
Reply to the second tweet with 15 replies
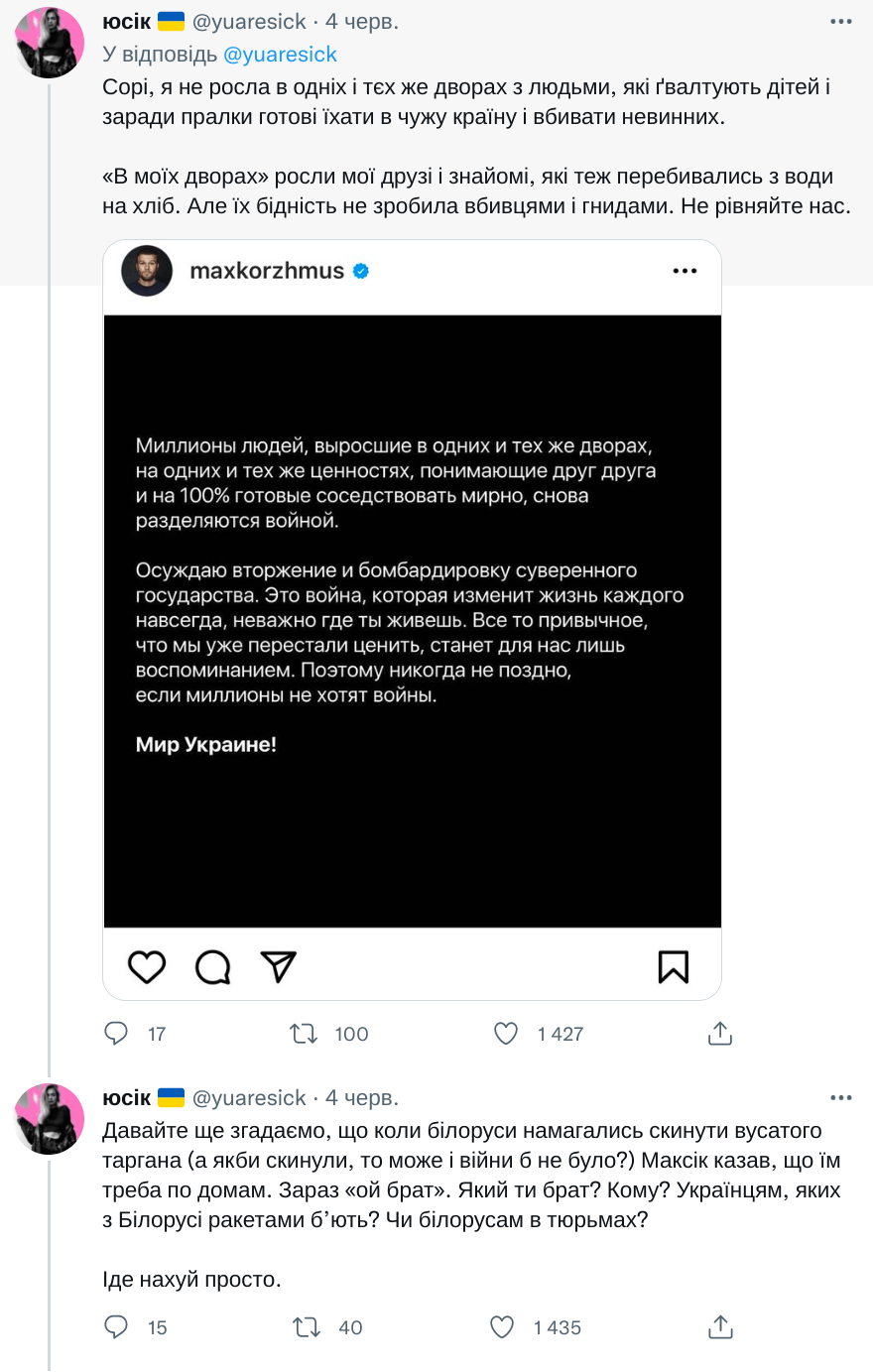coord(117,1327)
